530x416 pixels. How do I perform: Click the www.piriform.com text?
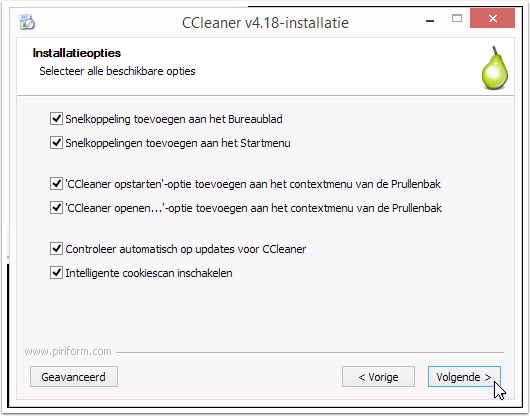[x=68, y=351]
